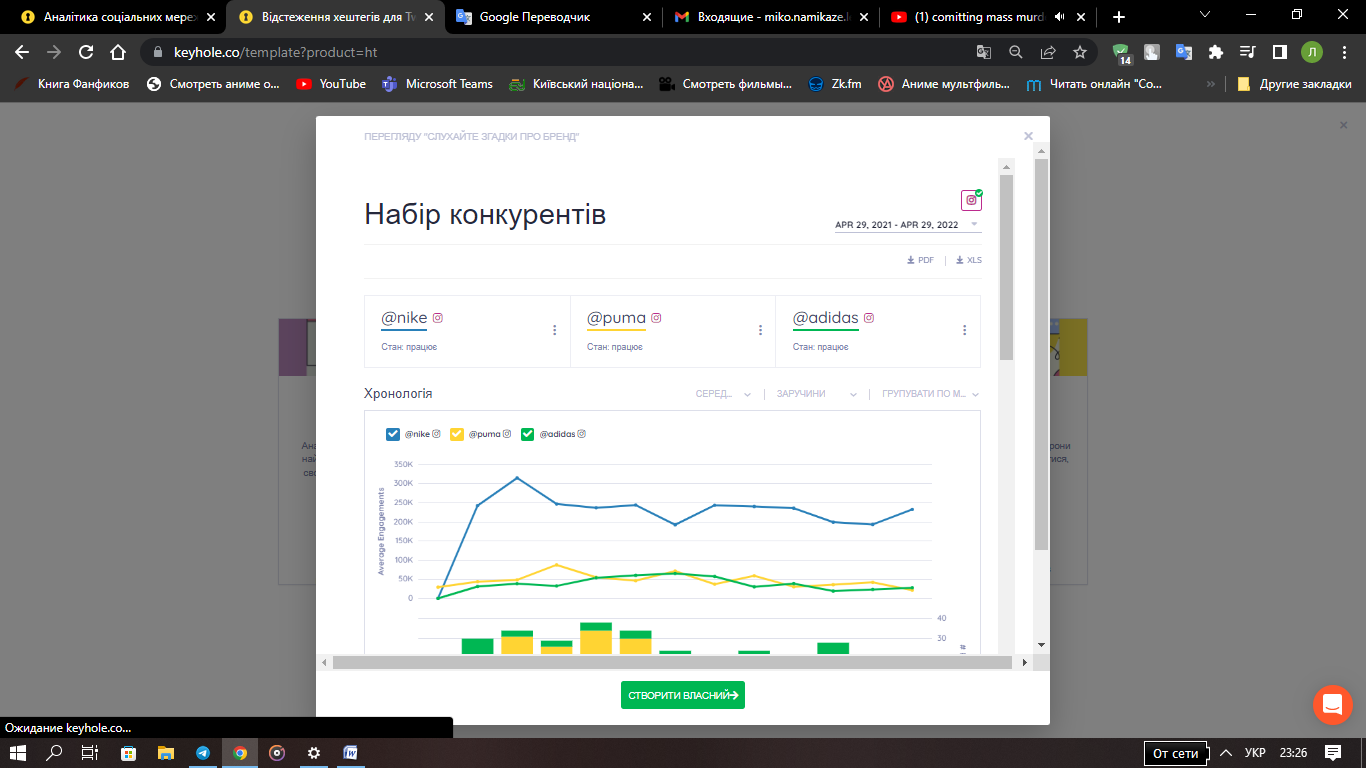Viewport: 1366px width, 768px height.
Task: Open Word from the taskbar
Action: [x=351, y=753]
